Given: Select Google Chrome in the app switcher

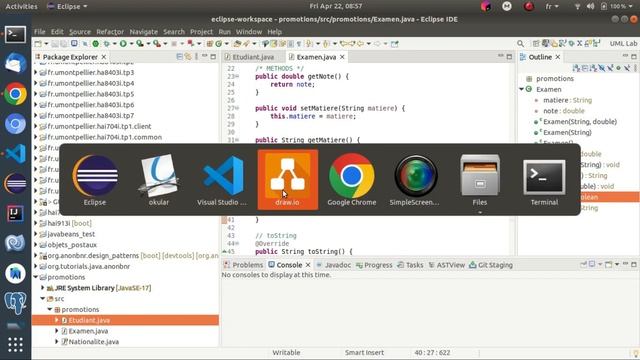Looking at the screenshot, I should (351, 180).
